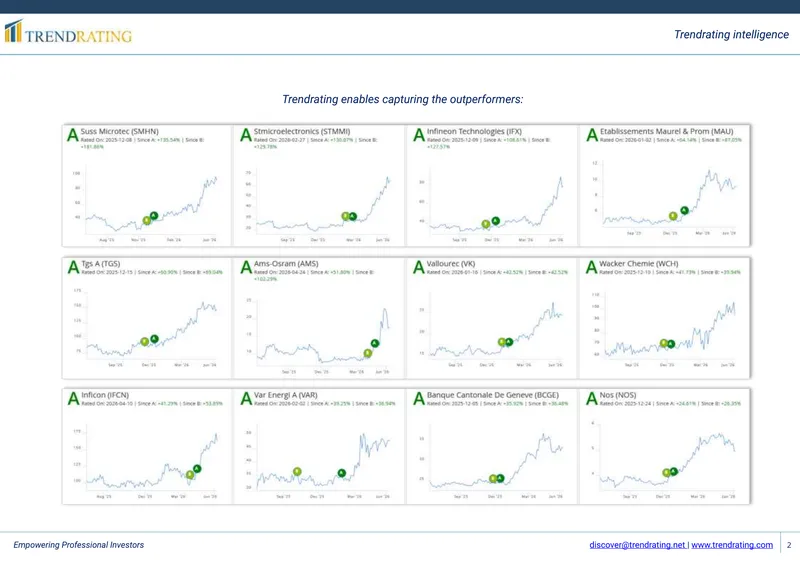Click the 'Empowering Professional Investors' footer text
The image size is (800, 566).
[79, 545]
